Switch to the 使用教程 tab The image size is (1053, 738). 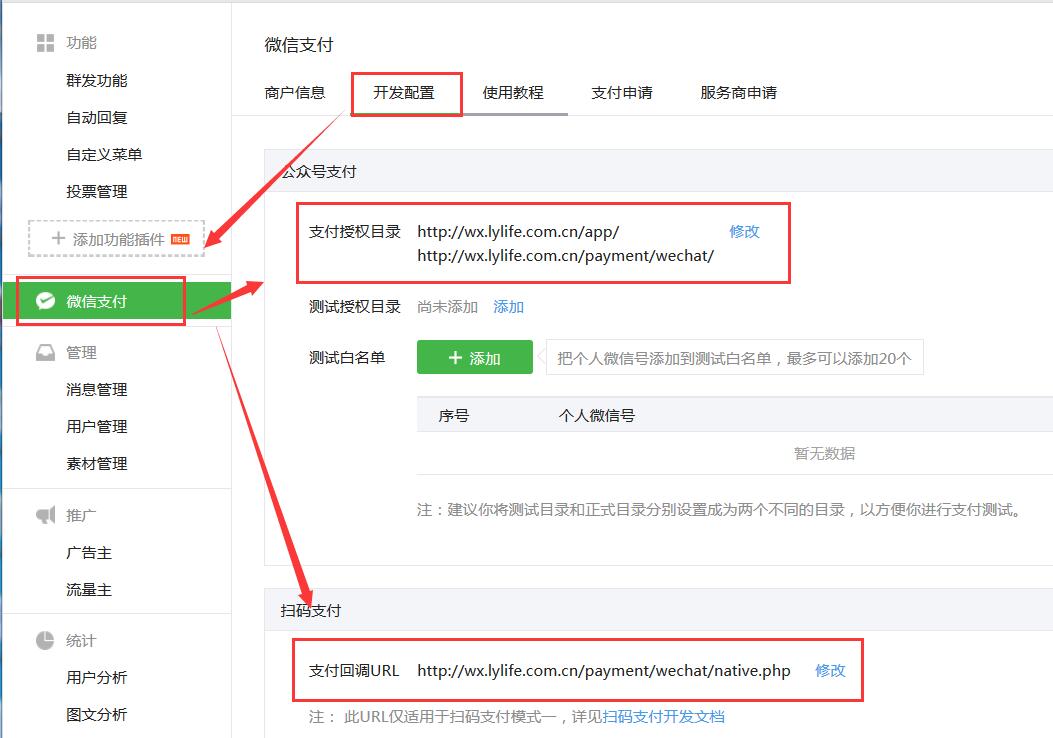point(513,93)
